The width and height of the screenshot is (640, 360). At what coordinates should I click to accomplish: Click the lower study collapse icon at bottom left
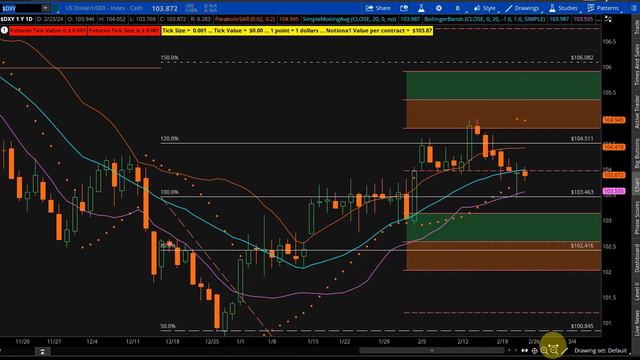pos(42,351)
